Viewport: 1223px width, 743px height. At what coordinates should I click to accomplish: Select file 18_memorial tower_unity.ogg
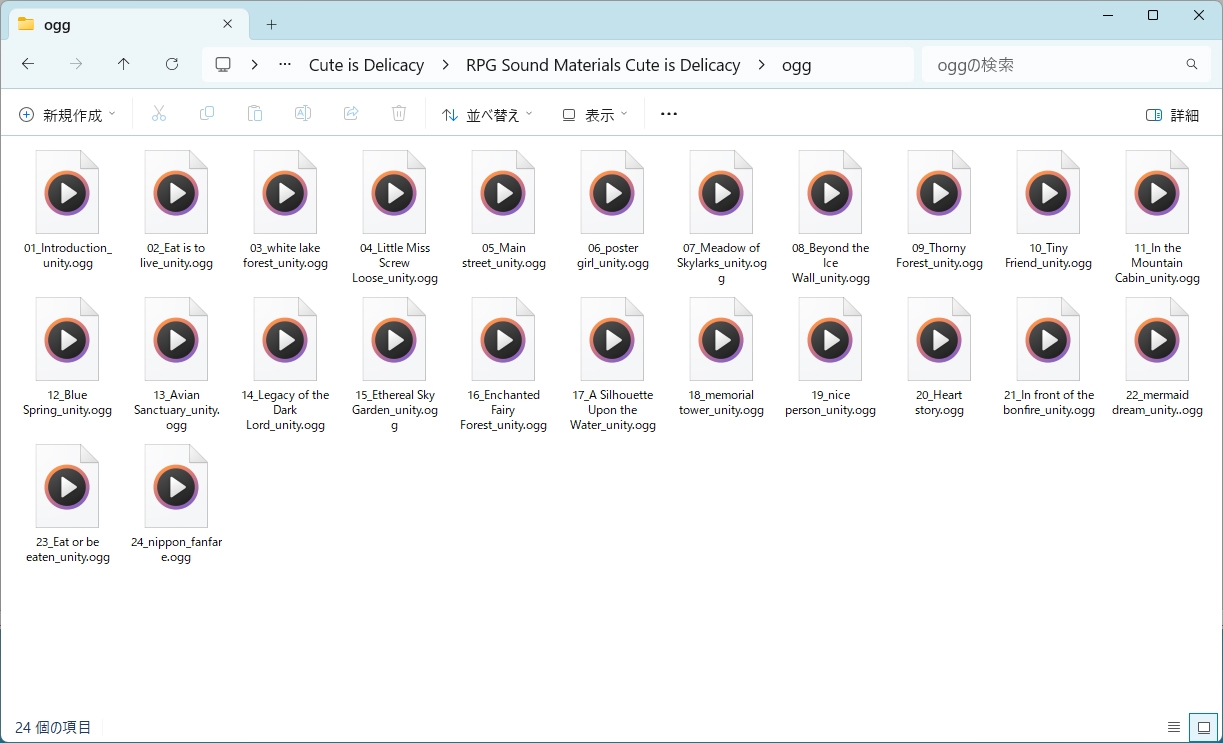[x=722, y=357]
